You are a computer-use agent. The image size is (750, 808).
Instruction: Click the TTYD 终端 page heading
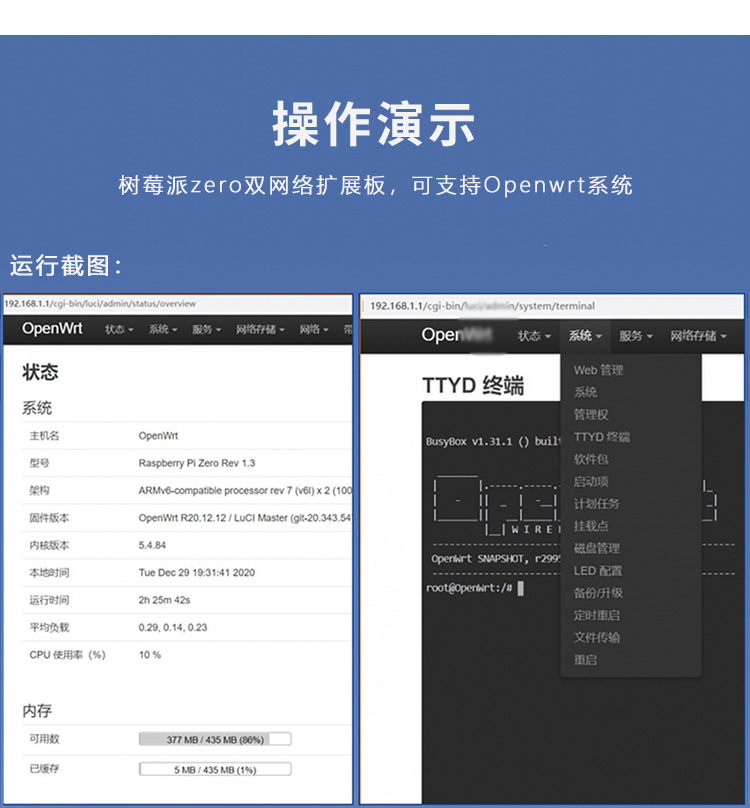(x=473, y=385)
